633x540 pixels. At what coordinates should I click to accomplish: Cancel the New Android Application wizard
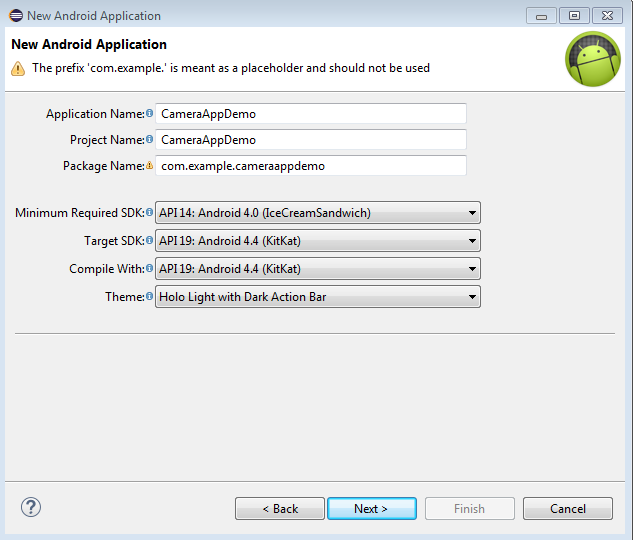pos(568,509)
